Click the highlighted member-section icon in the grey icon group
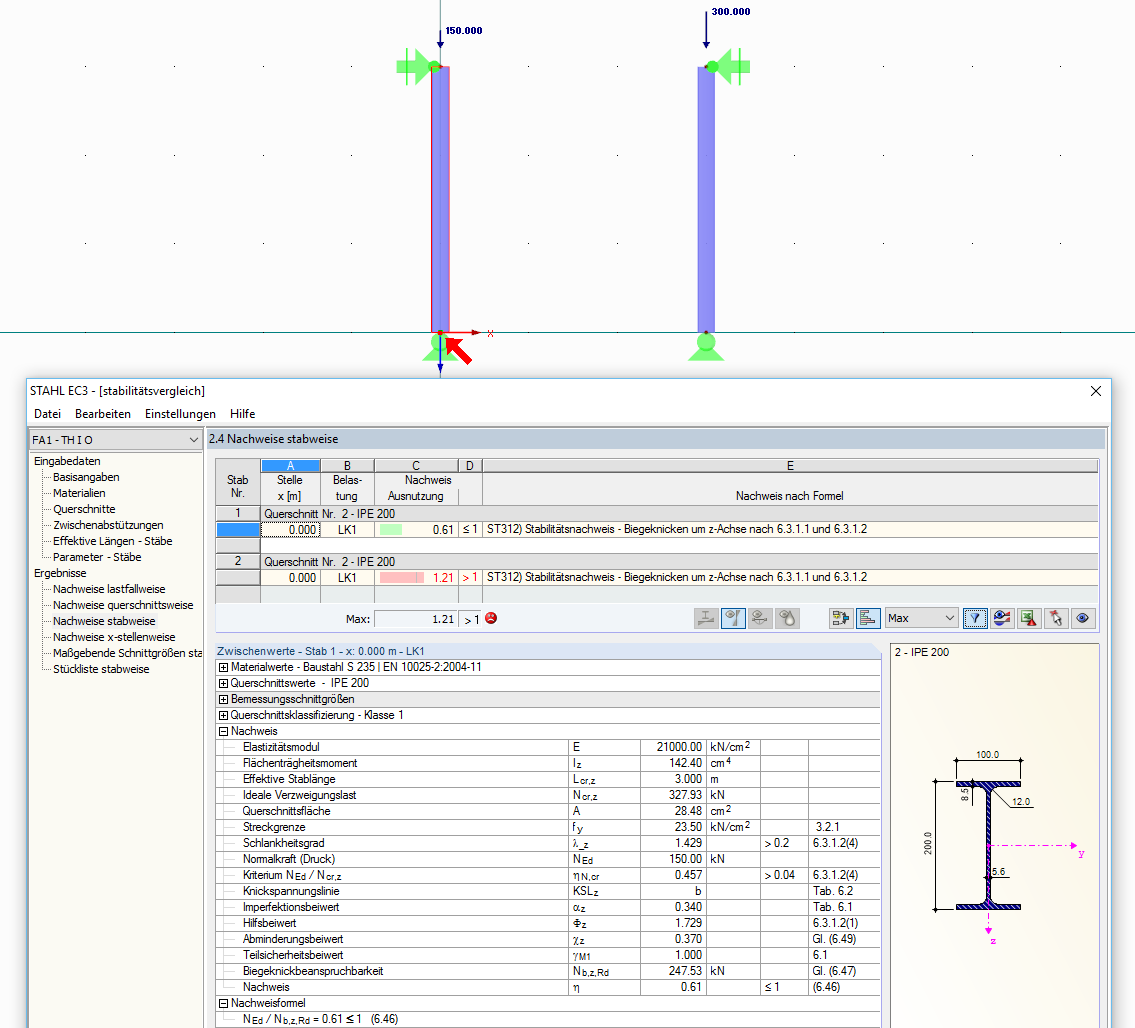Viewport: 1135px width, 1028px height. coord(733,618)
